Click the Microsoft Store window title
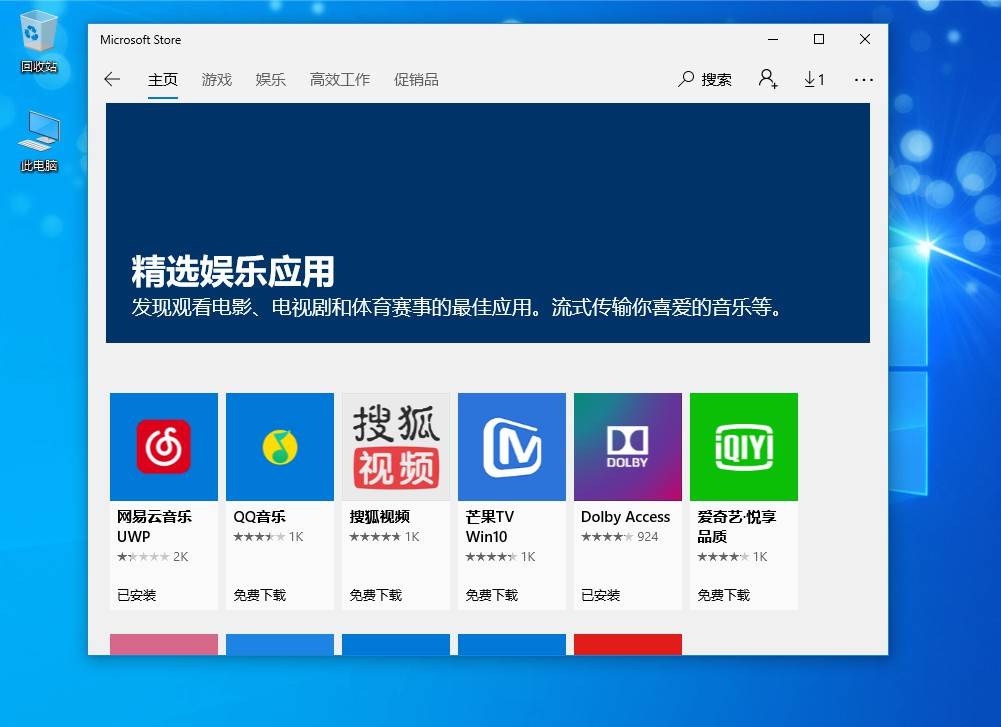Viewport: 1001px width, 727px height. click(140, 40)
